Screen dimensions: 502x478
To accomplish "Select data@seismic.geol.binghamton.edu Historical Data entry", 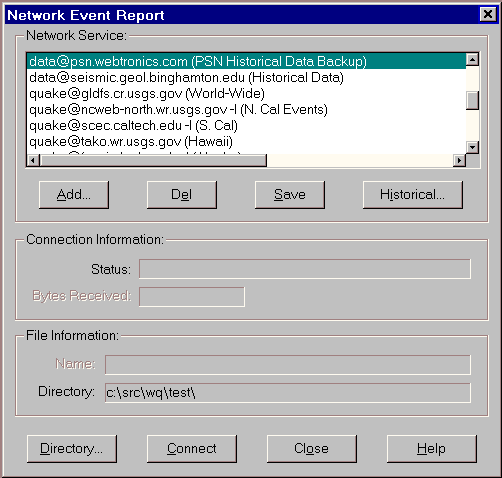I will (246, 77).
